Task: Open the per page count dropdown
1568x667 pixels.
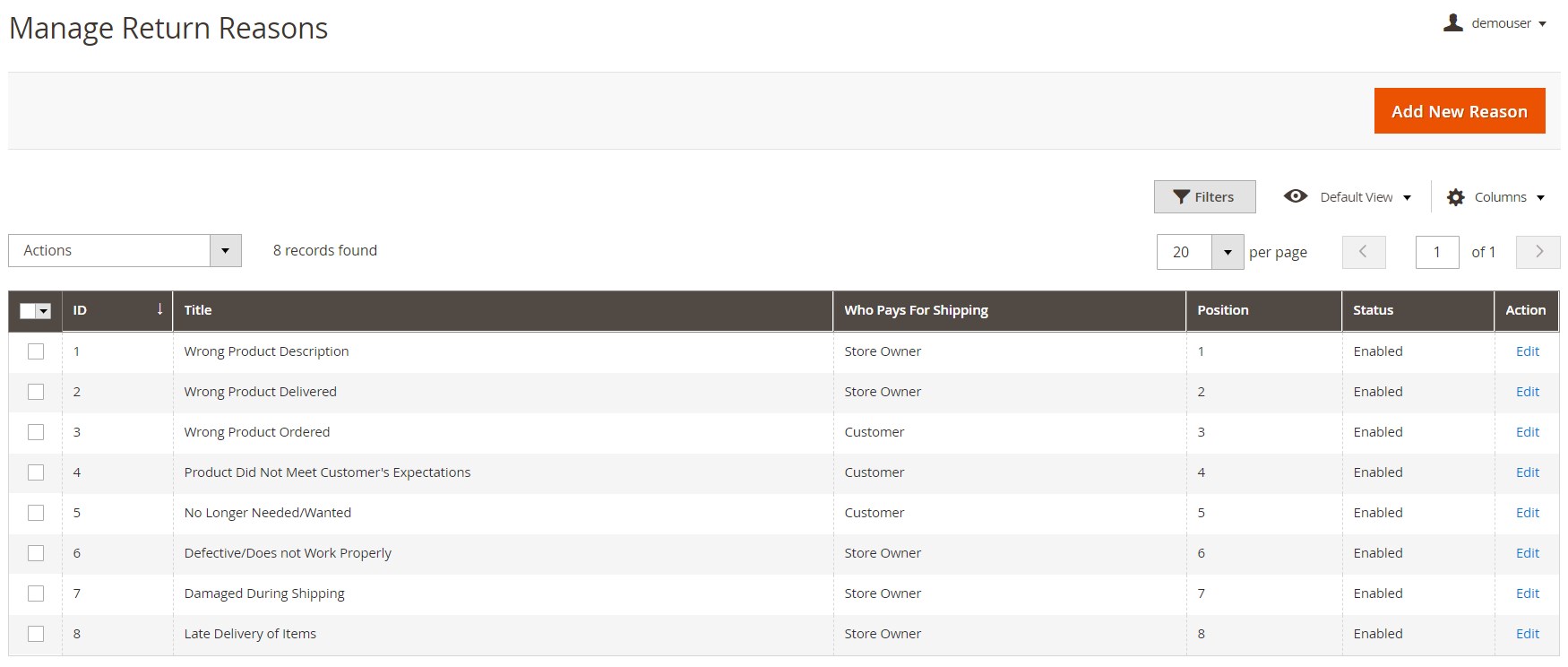Action: 1227,253
